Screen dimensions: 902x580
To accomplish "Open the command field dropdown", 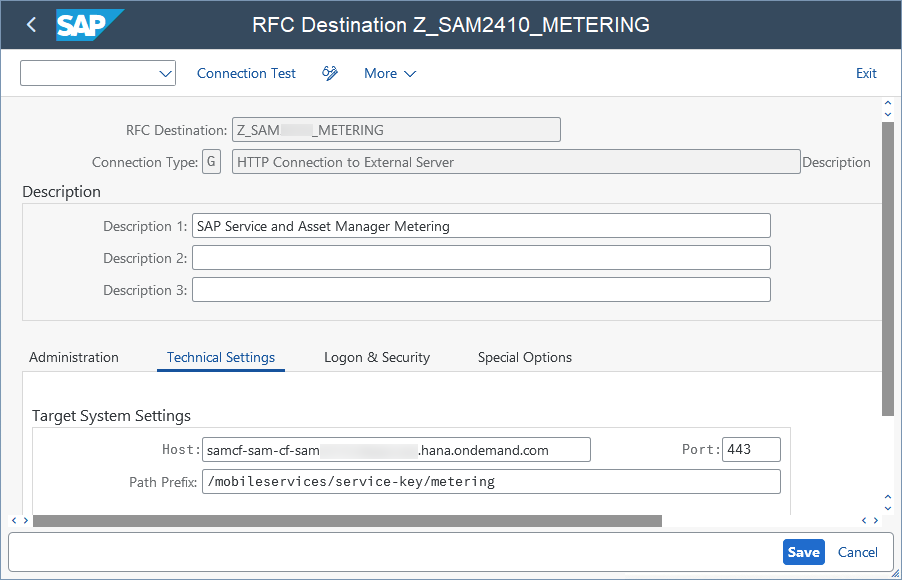I will tap(165, 74).
